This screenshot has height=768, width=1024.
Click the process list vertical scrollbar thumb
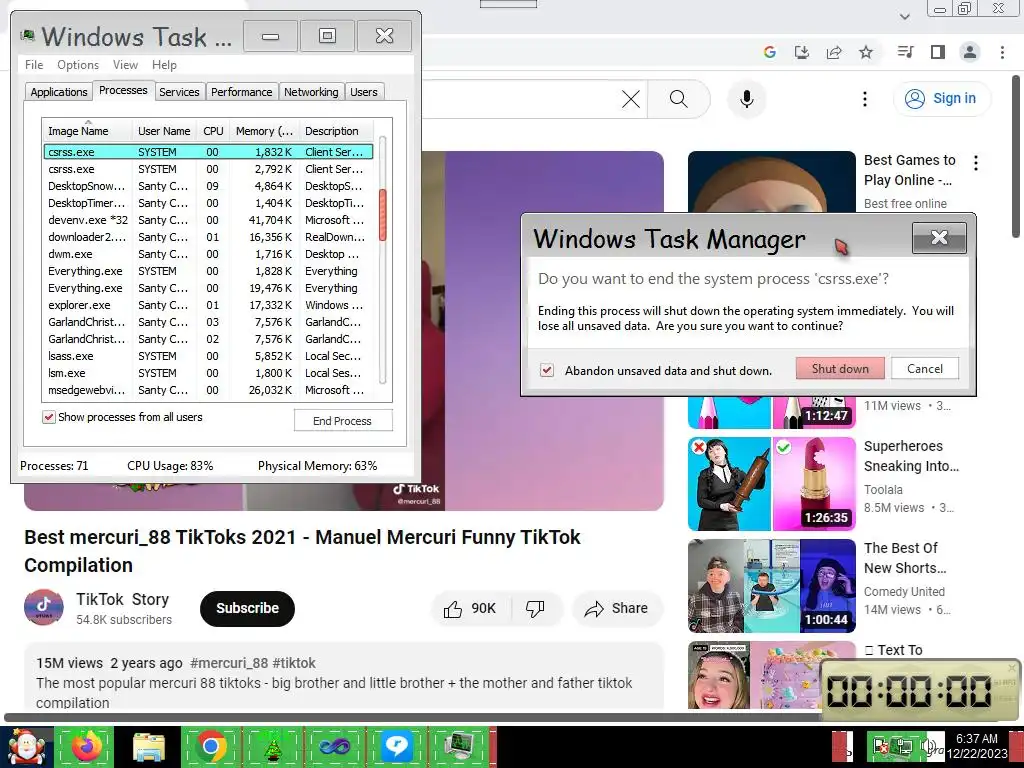(383, 215)
